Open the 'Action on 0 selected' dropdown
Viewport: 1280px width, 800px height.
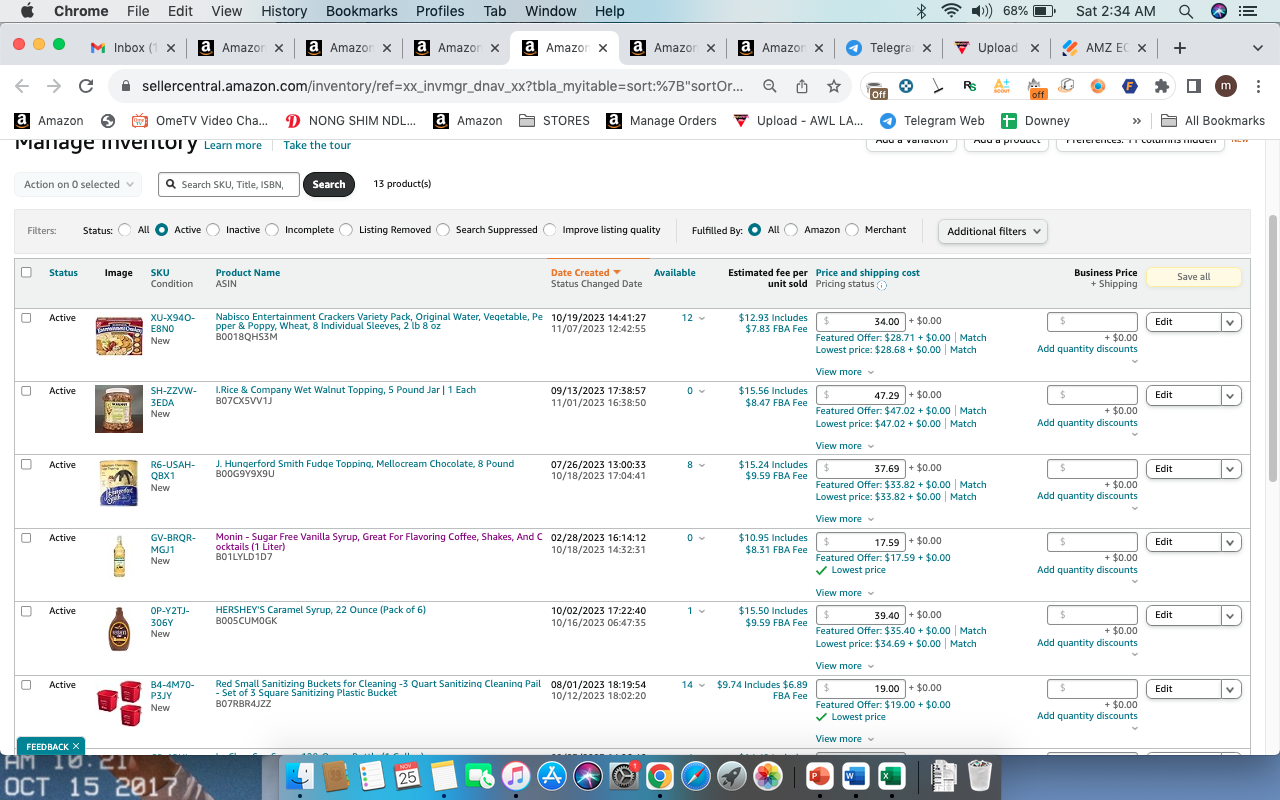[x=78, y=184]
